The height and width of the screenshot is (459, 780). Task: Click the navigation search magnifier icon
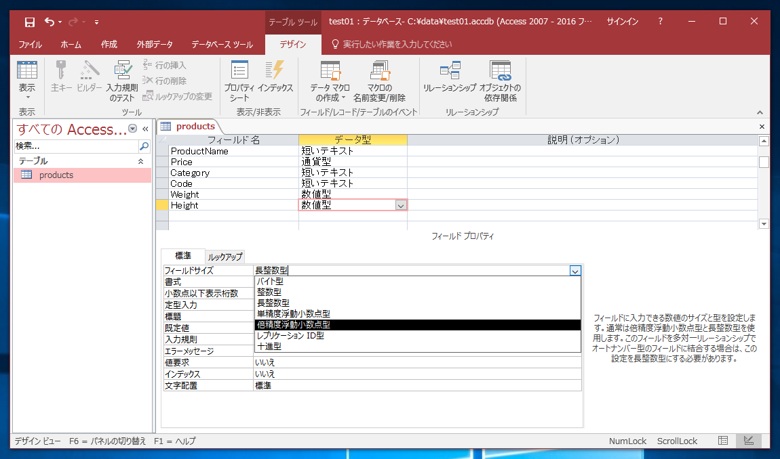coord(144,146)
